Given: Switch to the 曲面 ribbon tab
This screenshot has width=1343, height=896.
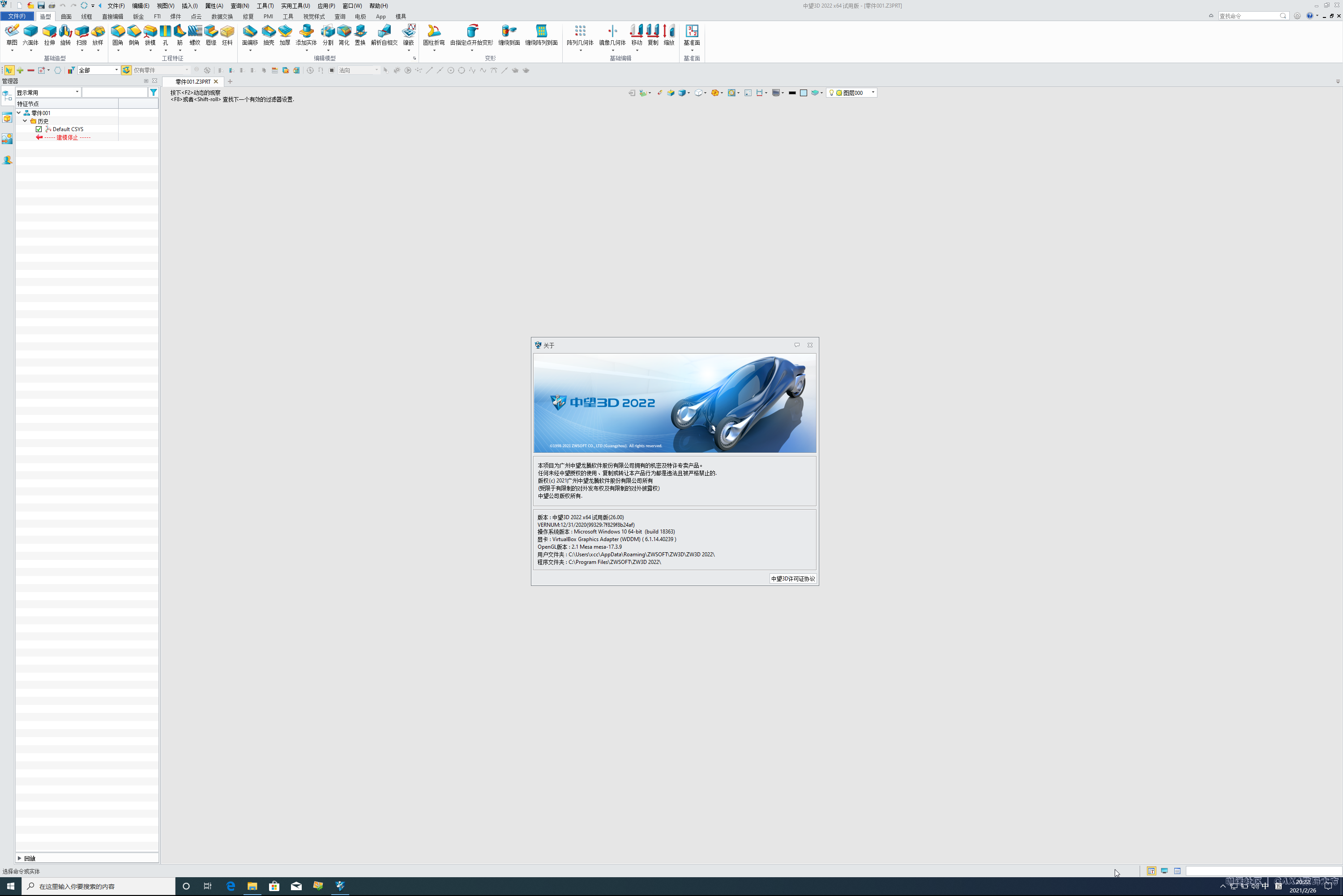Looking at the screenshot, I should pos(65,16).
